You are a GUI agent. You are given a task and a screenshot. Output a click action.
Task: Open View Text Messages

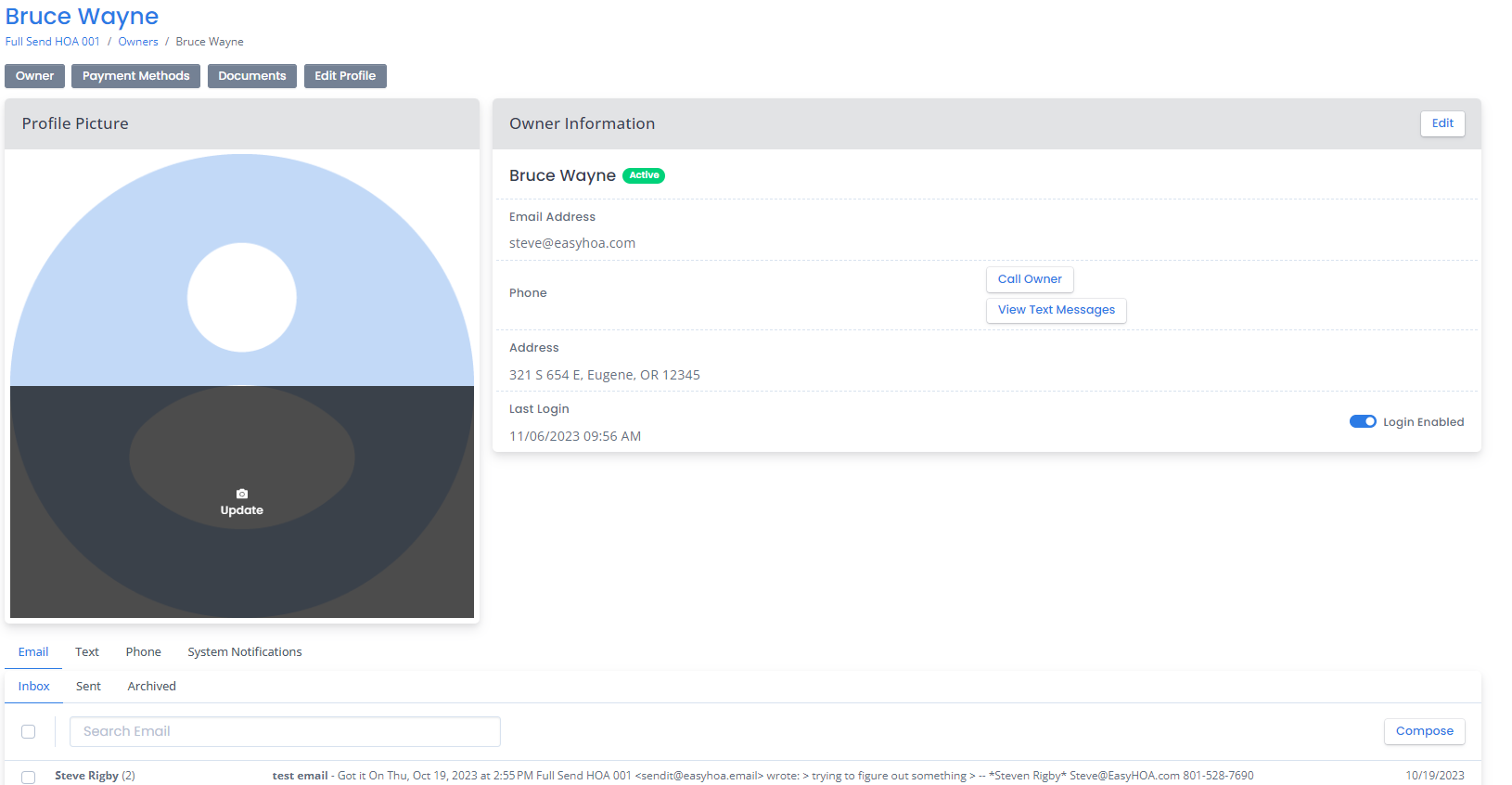(x=1056, y=310)
